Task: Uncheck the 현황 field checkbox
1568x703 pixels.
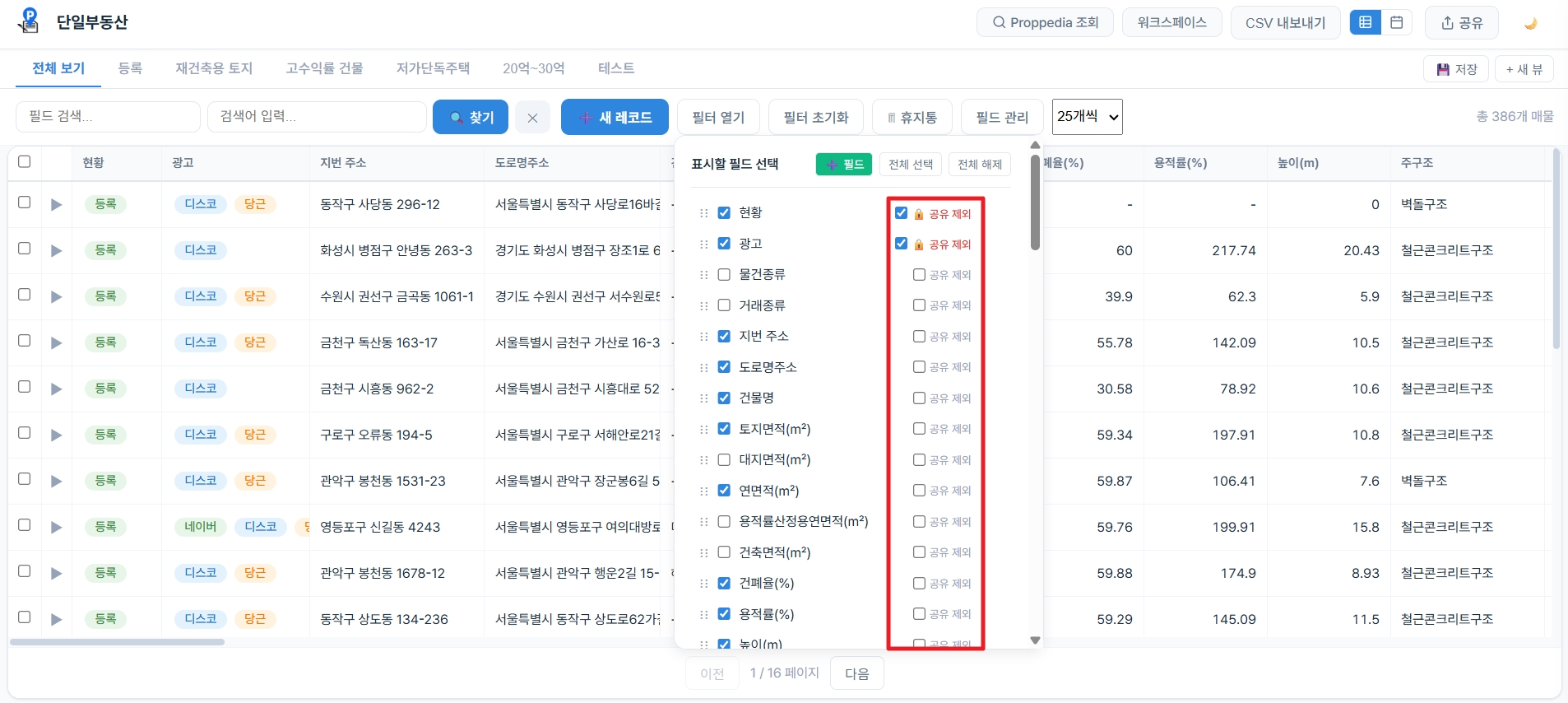Action: coord(724,212)
